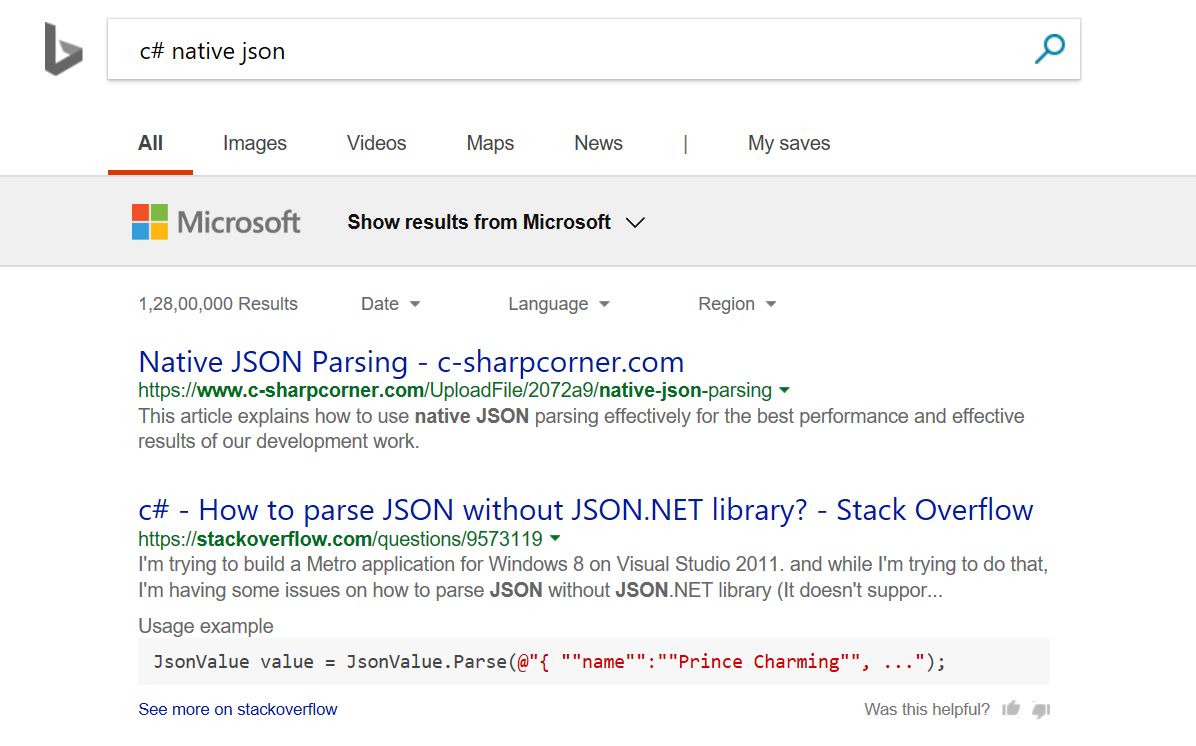Select the All tab
This screenshot has width=1196, height=746.
(x=150, y=143)
